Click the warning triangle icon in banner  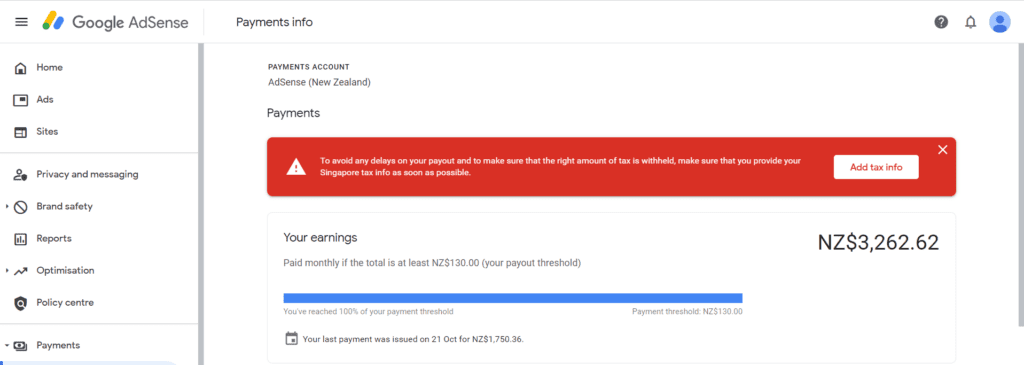coord(296,167)
